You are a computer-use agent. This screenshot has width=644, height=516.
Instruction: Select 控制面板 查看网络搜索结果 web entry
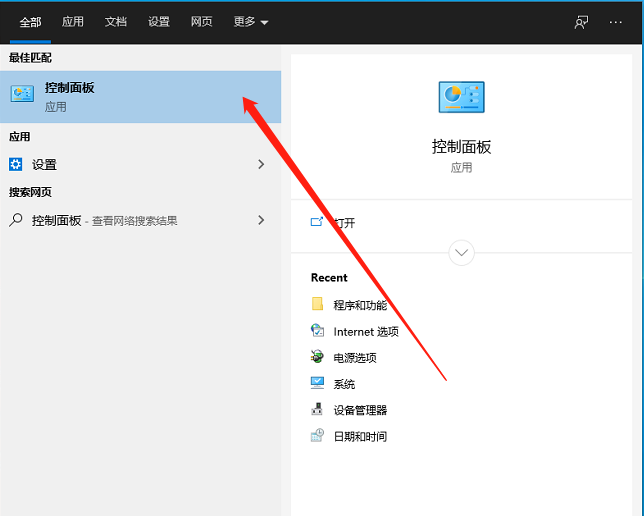pos(140,221)
